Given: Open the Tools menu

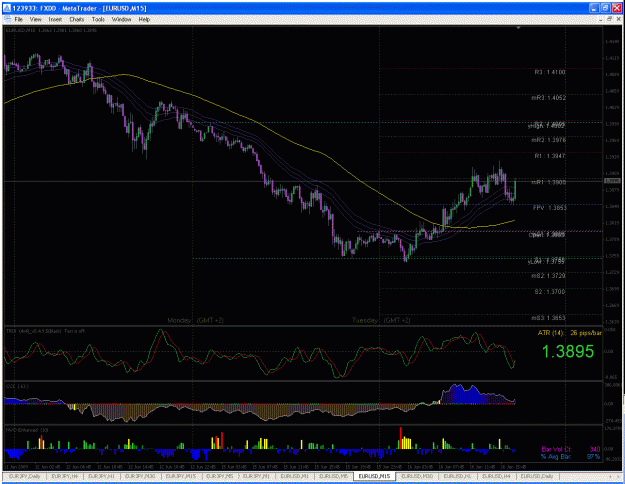Looking at the screenshot, I should (98, 19).
